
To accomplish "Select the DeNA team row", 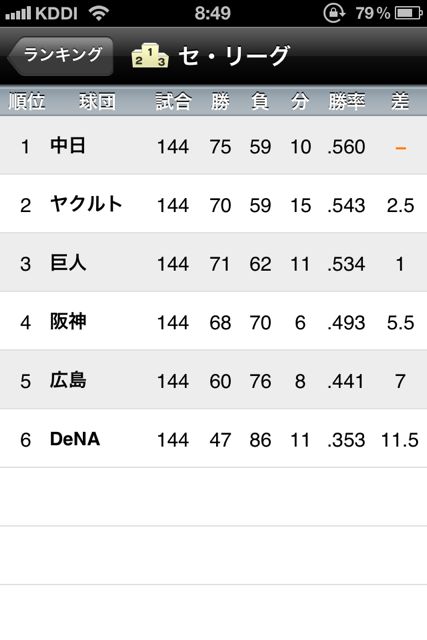I will point(214,438).
